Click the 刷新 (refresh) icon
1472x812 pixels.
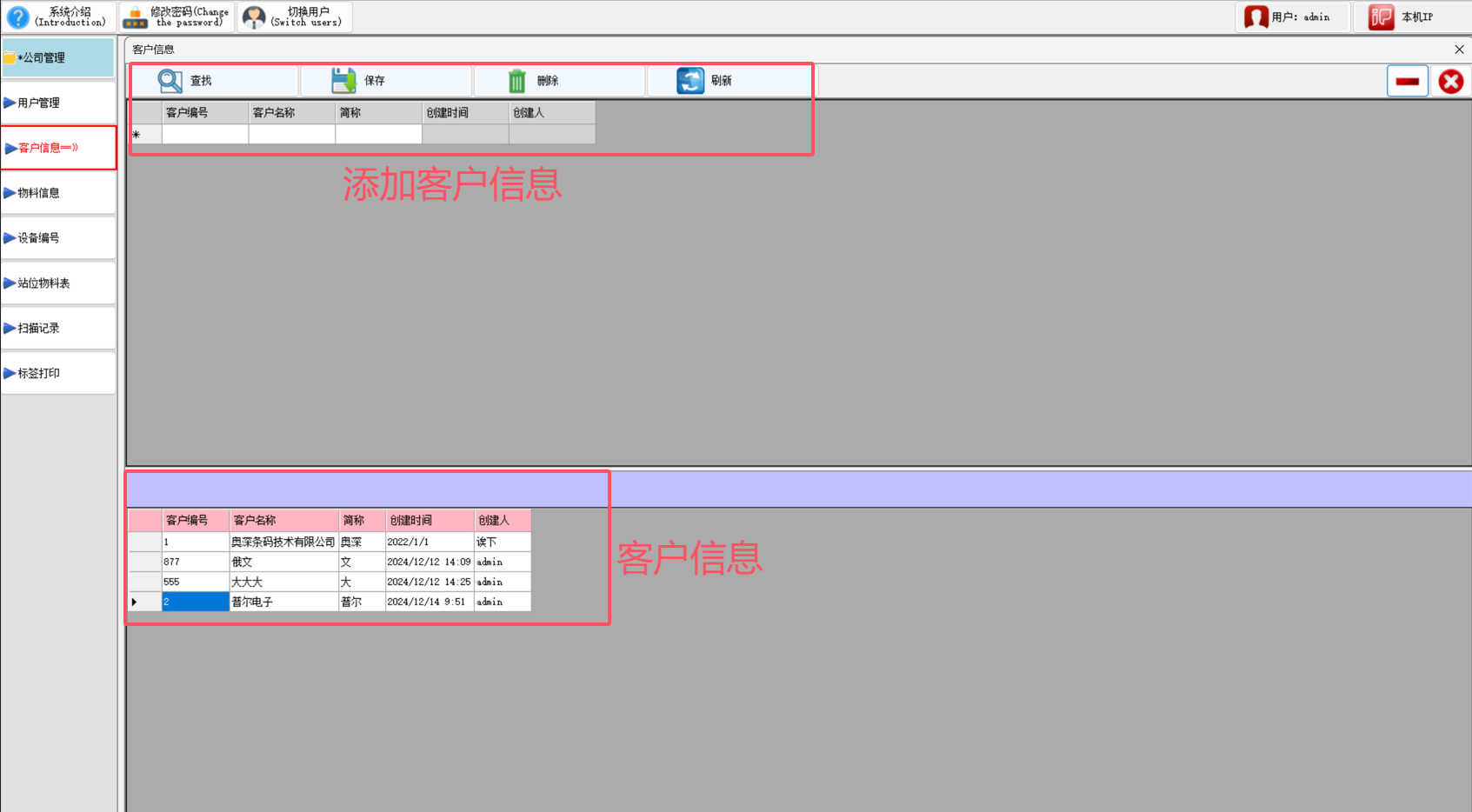689,80
